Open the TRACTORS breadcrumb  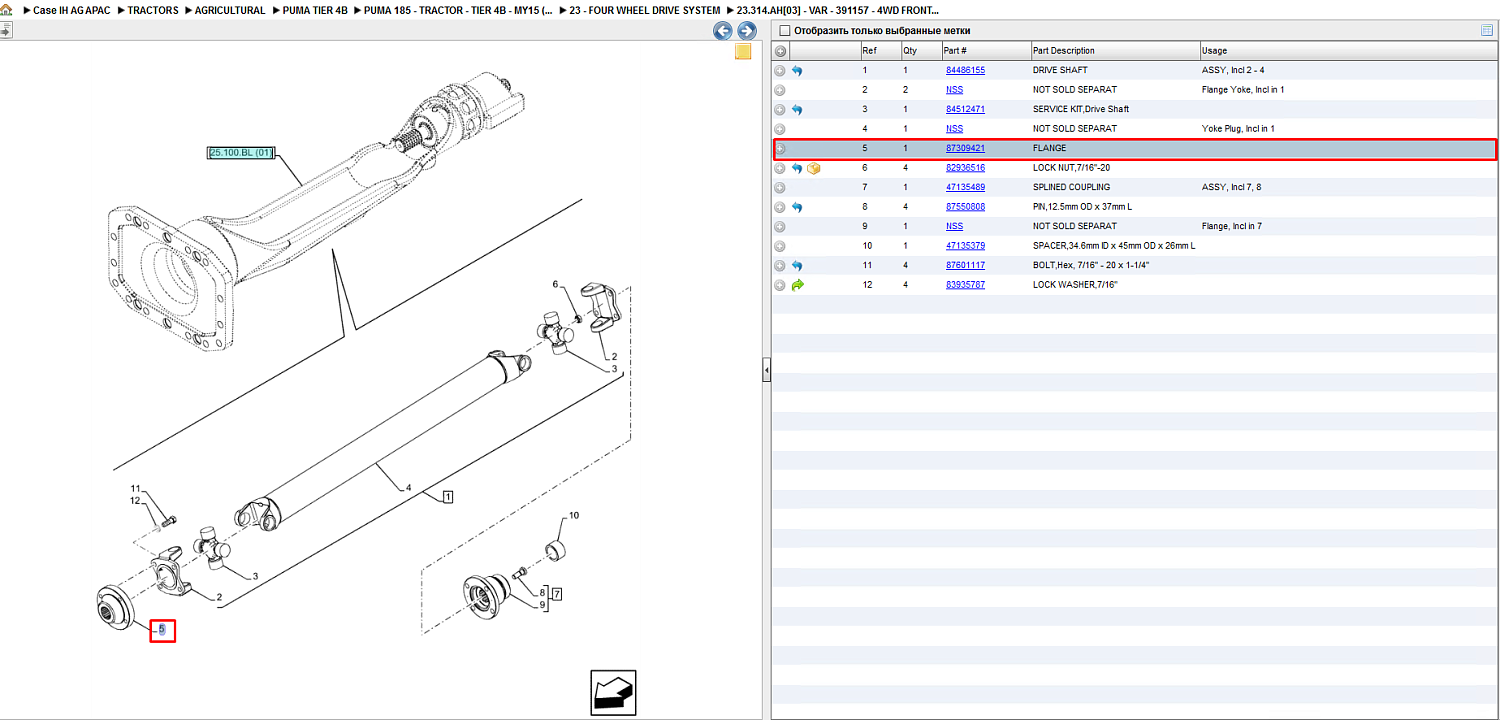153,10
